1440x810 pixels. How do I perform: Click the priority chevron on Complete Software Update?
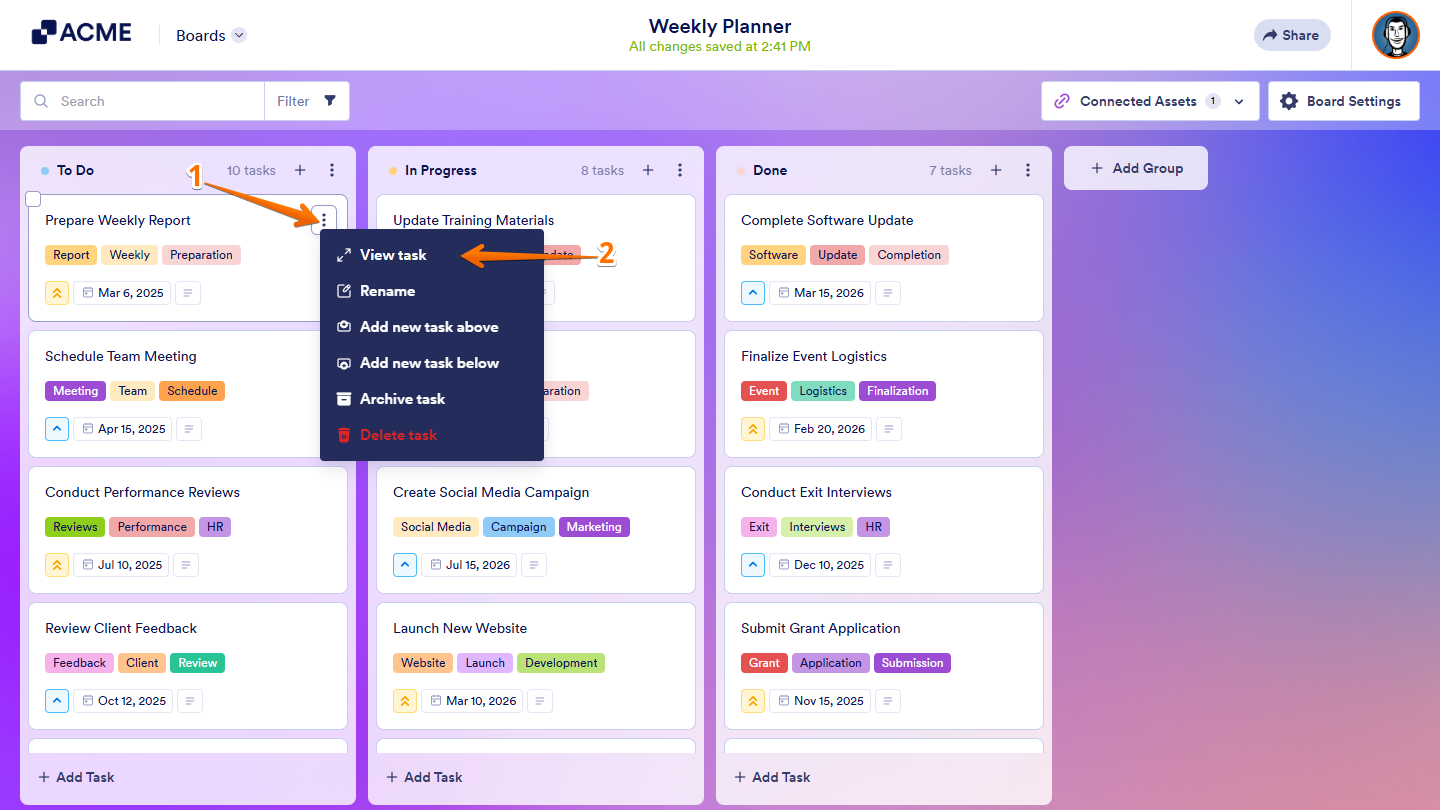(x=753, y=292)
